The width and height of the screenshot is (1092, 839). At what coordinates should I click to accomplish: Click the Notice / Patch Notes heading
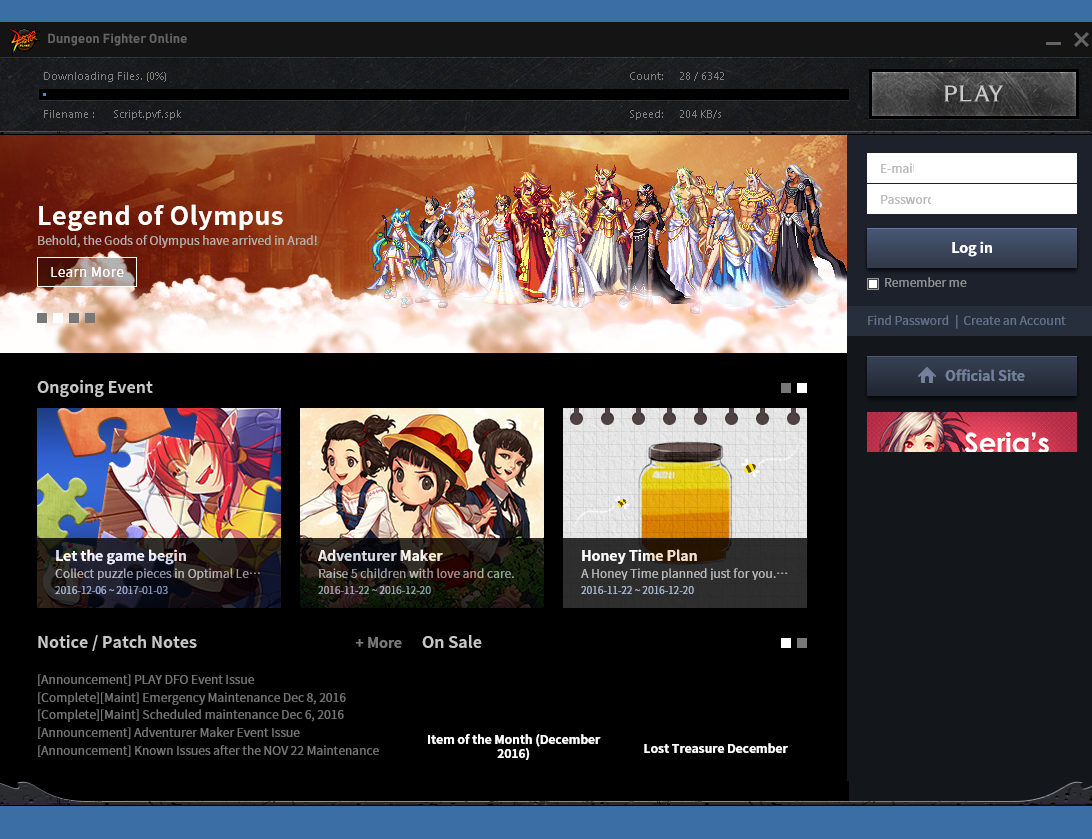117,643
